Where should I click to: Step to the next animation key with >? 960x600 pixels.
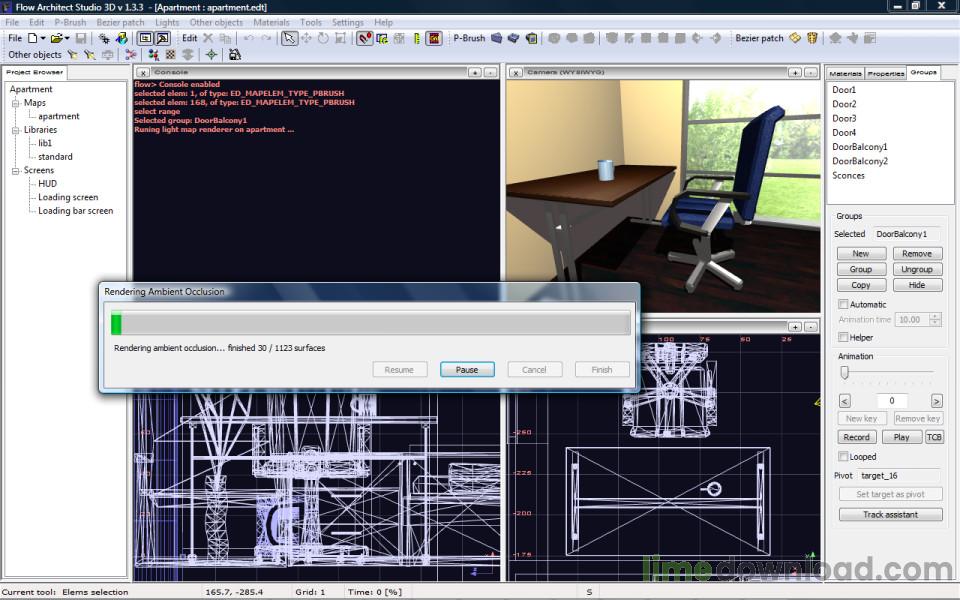(937, 401)
